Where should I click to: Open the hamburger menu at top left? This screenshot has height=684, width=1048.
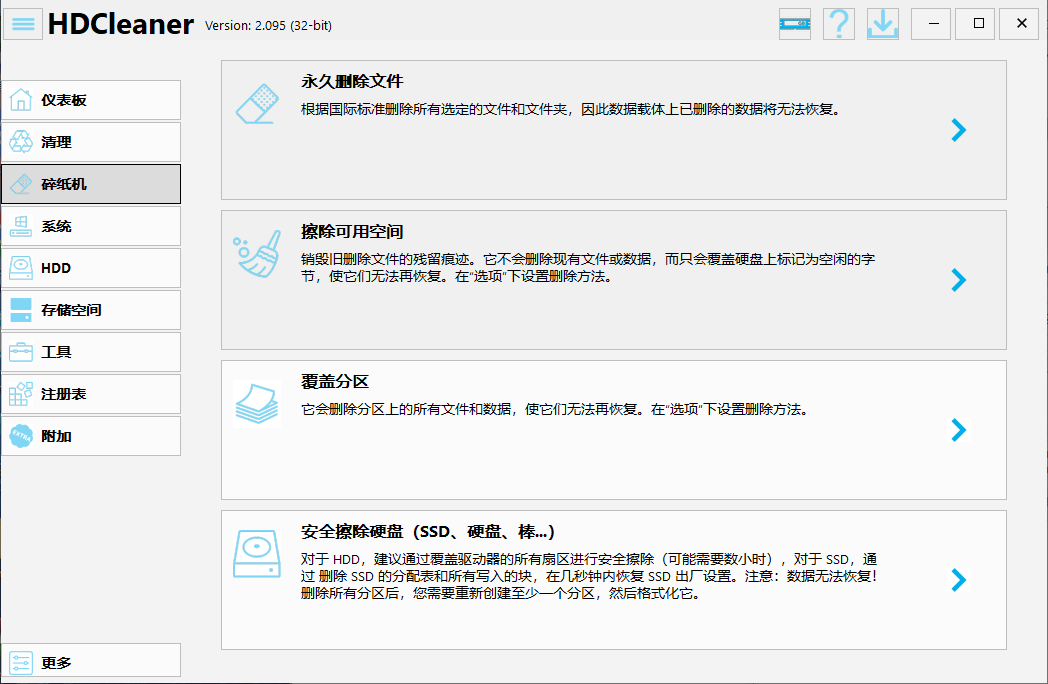[x=23, y=23]
